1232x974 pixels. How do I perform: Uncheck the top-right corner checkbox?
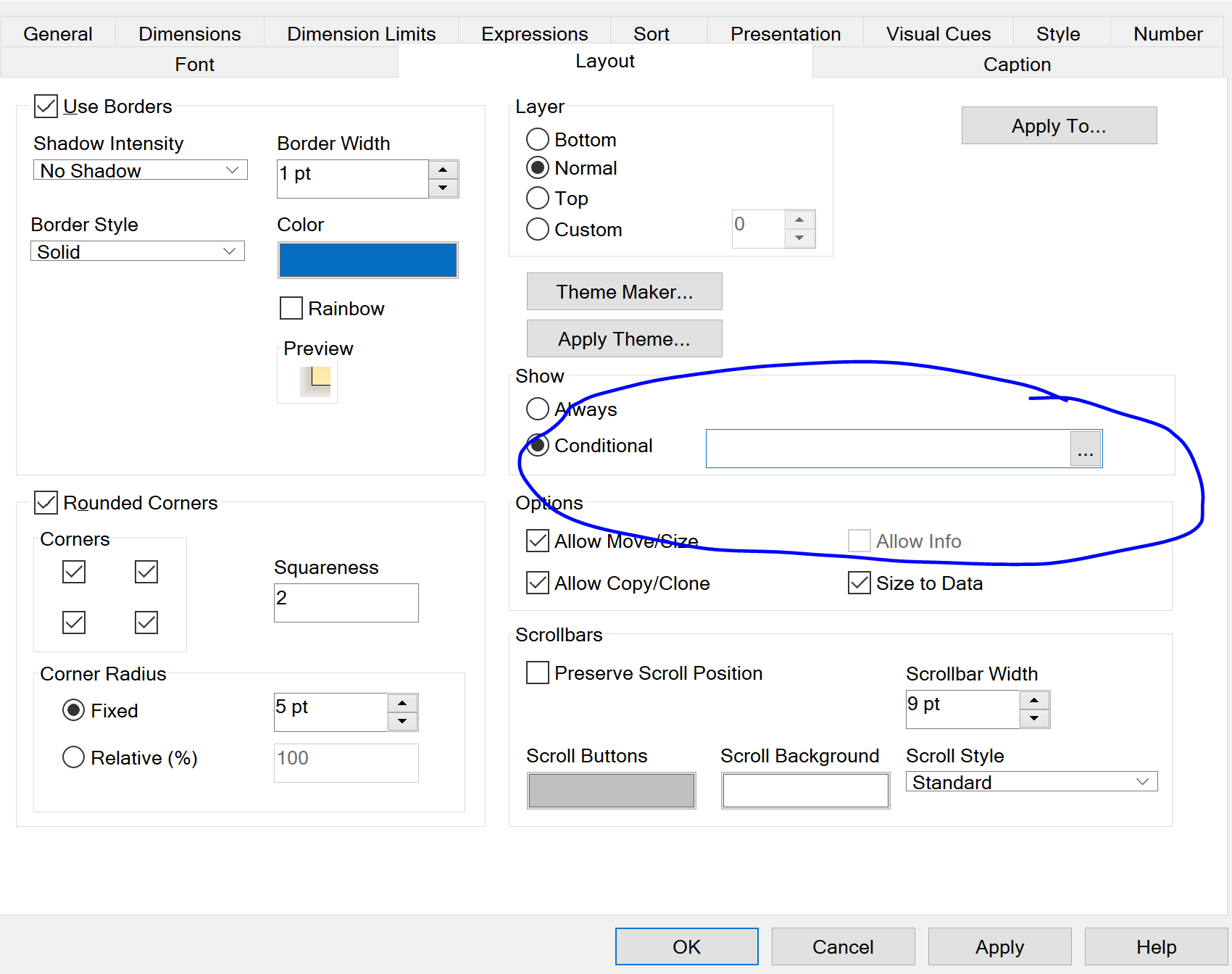click(x=146, y=572)
